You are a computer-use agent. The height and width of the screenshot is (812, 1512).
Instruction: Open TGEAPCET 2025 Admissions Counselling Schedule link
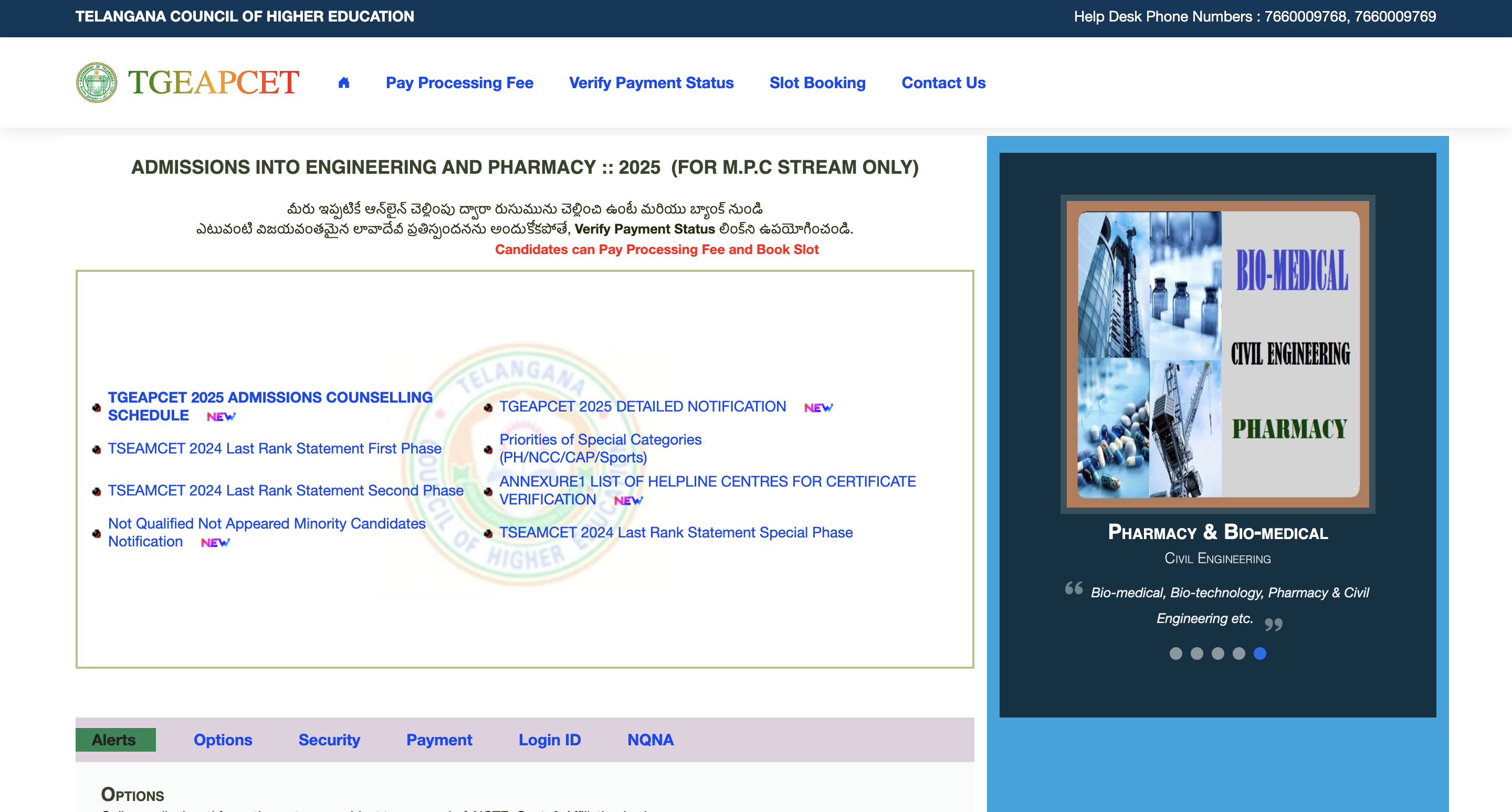[270, 406]
